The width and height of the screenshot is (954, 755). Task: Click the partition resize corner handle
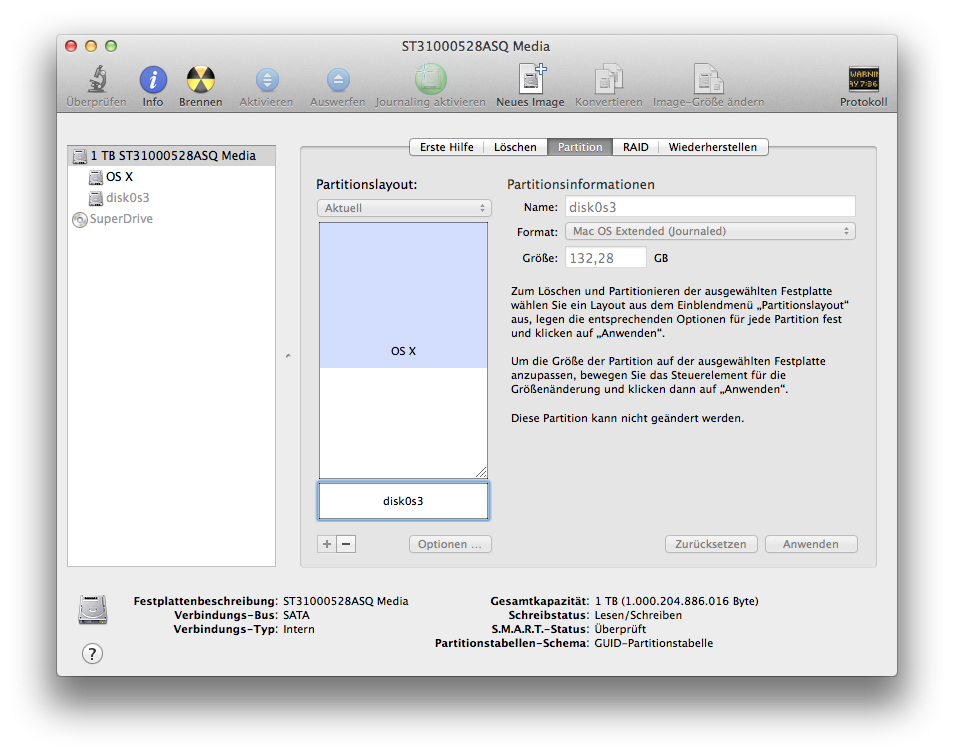pyautogui.click(x=481, y=472)
